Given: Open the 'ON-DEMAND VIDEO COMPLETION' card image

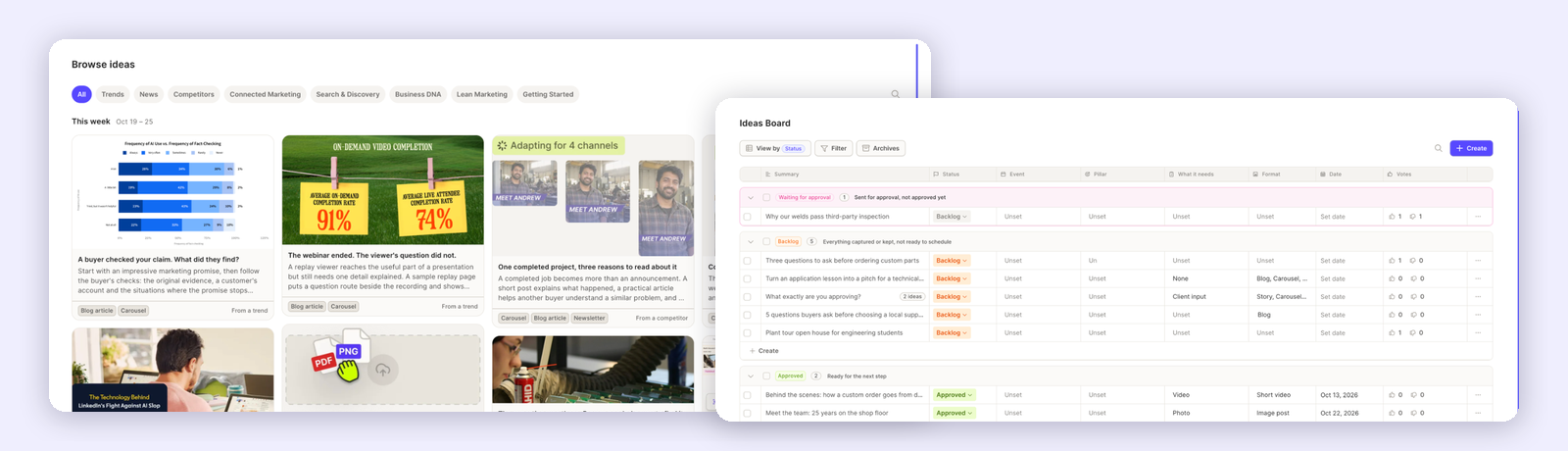Looking at the screenshot, I should 382,190.
